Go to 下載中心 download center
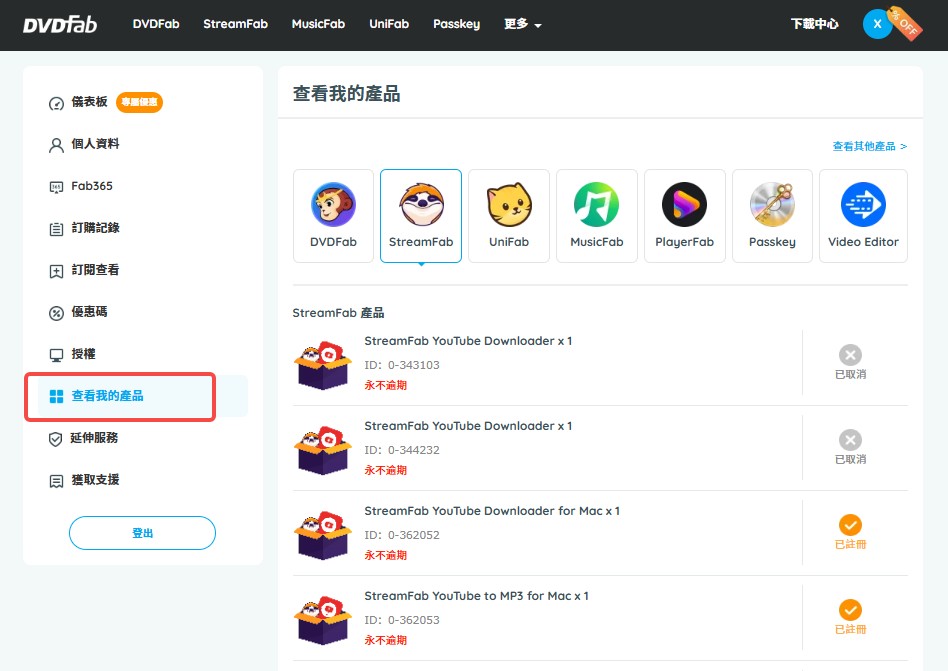Image resolution: width=948 pixels, height=671 pixels. (814, 24)
